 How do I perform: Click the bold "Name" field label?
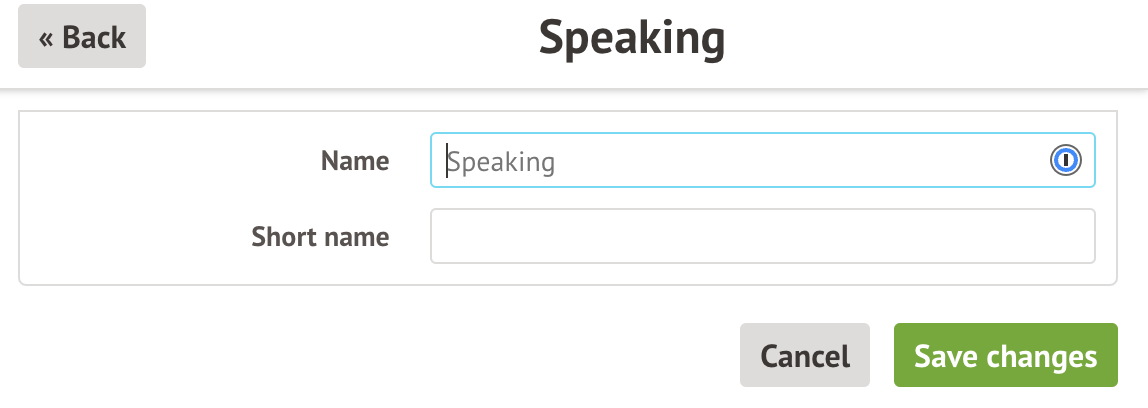pos(355,160)
